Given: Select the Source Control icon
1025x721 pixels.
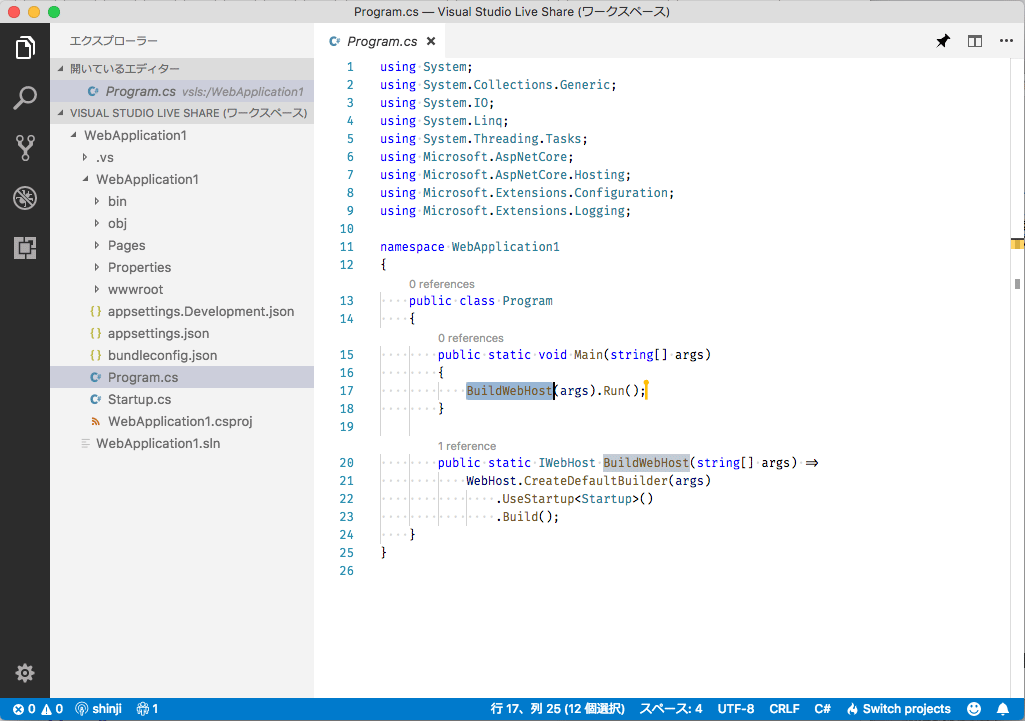Looking at the screenshot, I should click(25, 147).
